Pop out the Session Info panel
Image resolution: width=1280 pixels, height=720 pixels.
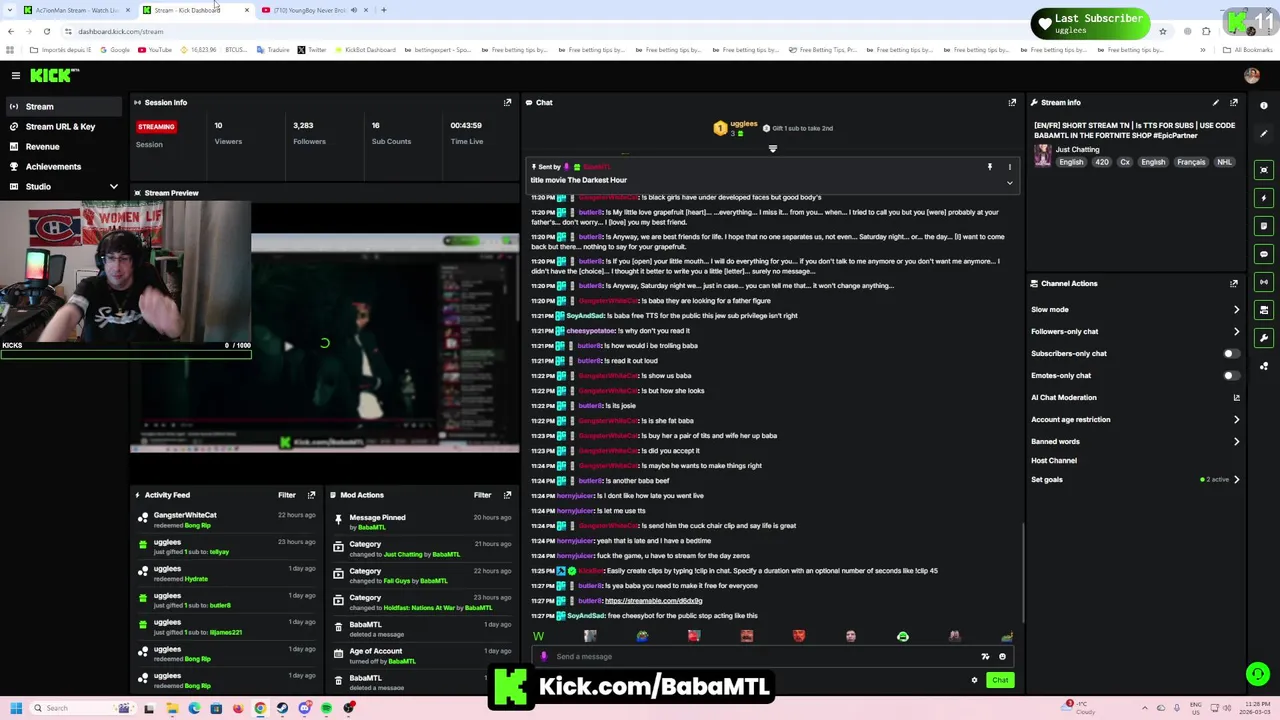point(507,102)
